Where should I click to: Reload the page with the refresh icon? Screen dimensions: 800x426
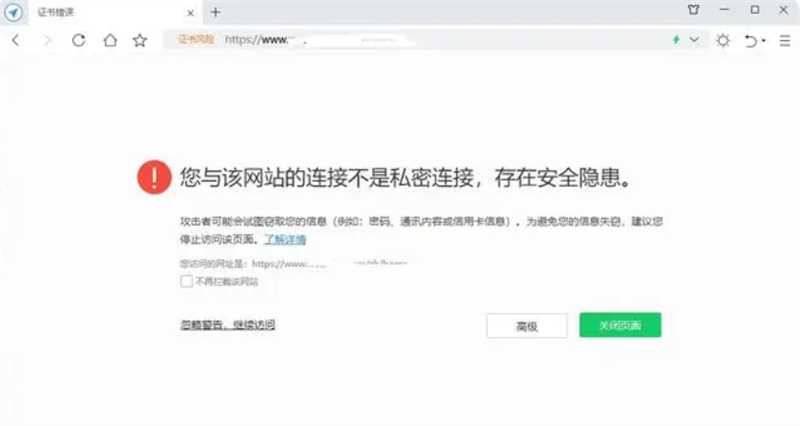78,41
